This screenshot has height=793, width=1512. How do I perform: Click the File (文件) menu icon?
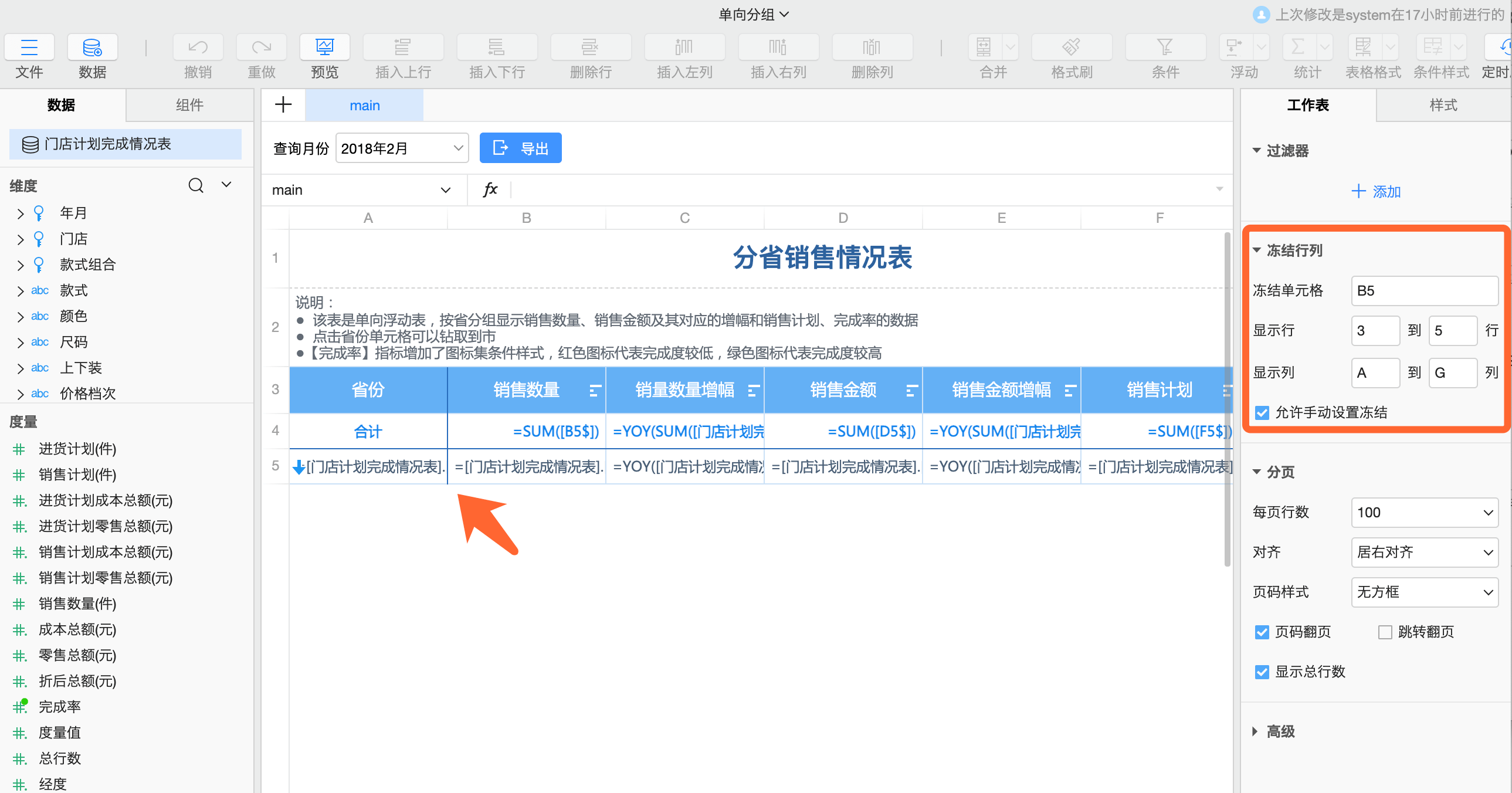coord(29,48)
